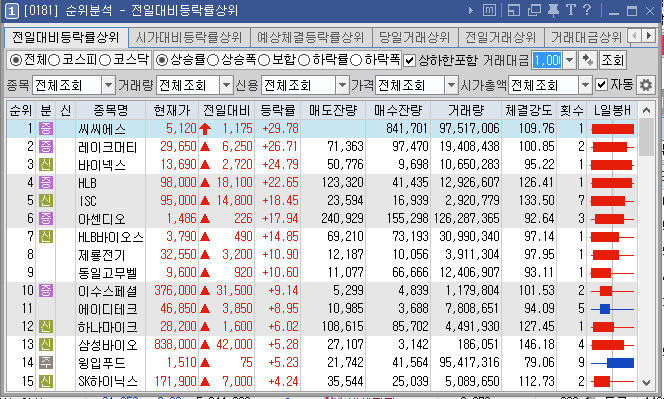Select the 상승률 radio button
The height and width of the screenshot is (399, 664).
(x=162, y=61)
